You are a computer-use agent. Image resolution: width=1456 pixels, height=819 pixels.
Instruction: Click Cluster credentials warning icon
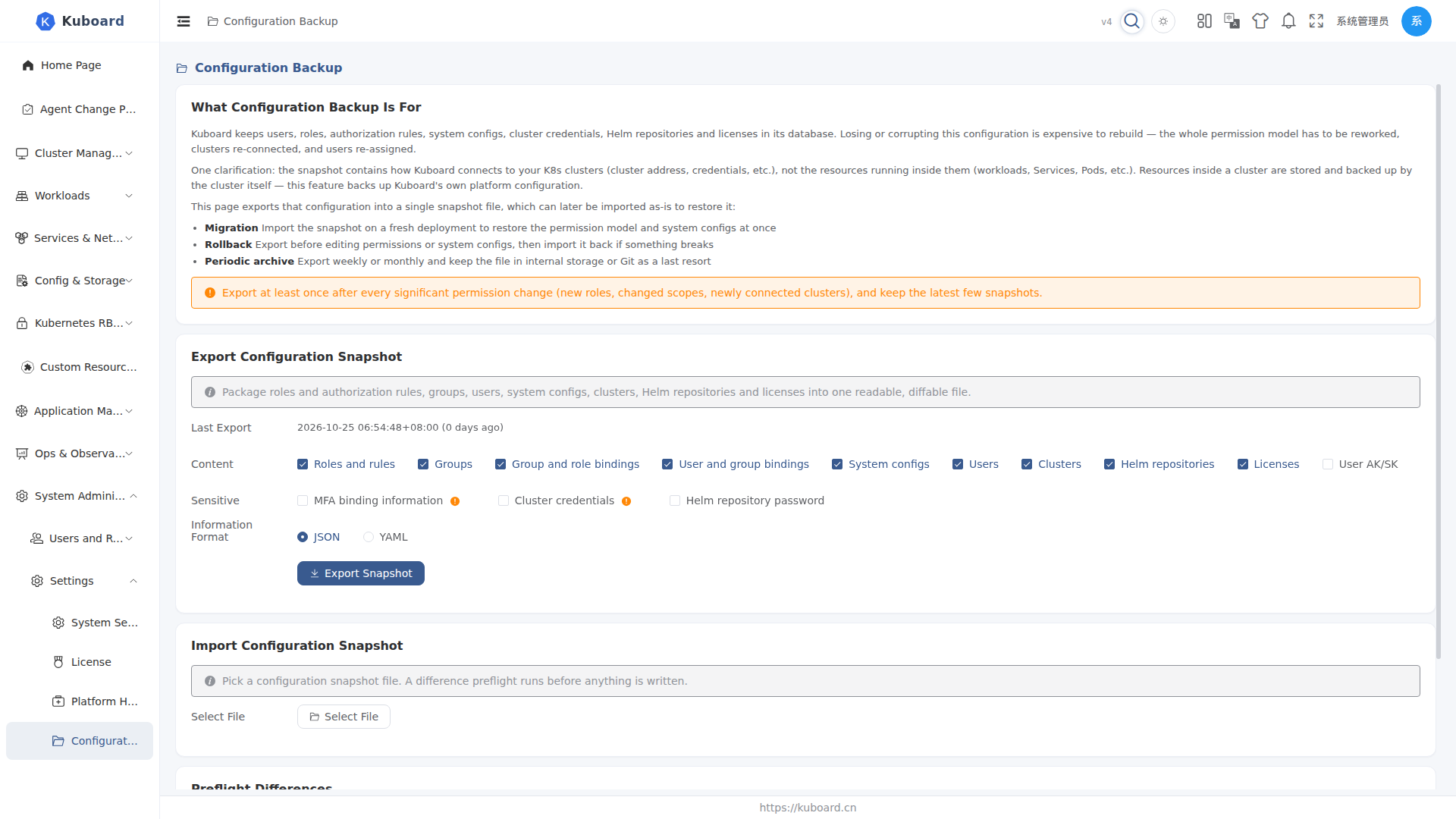(x=626, y=501)
